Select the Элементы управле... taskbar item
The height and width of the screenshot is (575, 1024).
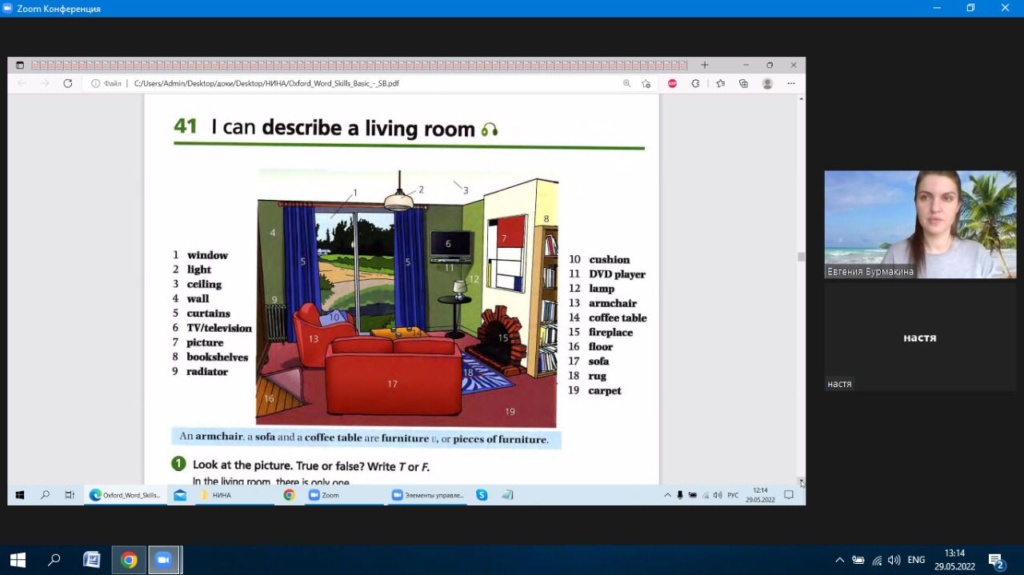click(428, 495)
